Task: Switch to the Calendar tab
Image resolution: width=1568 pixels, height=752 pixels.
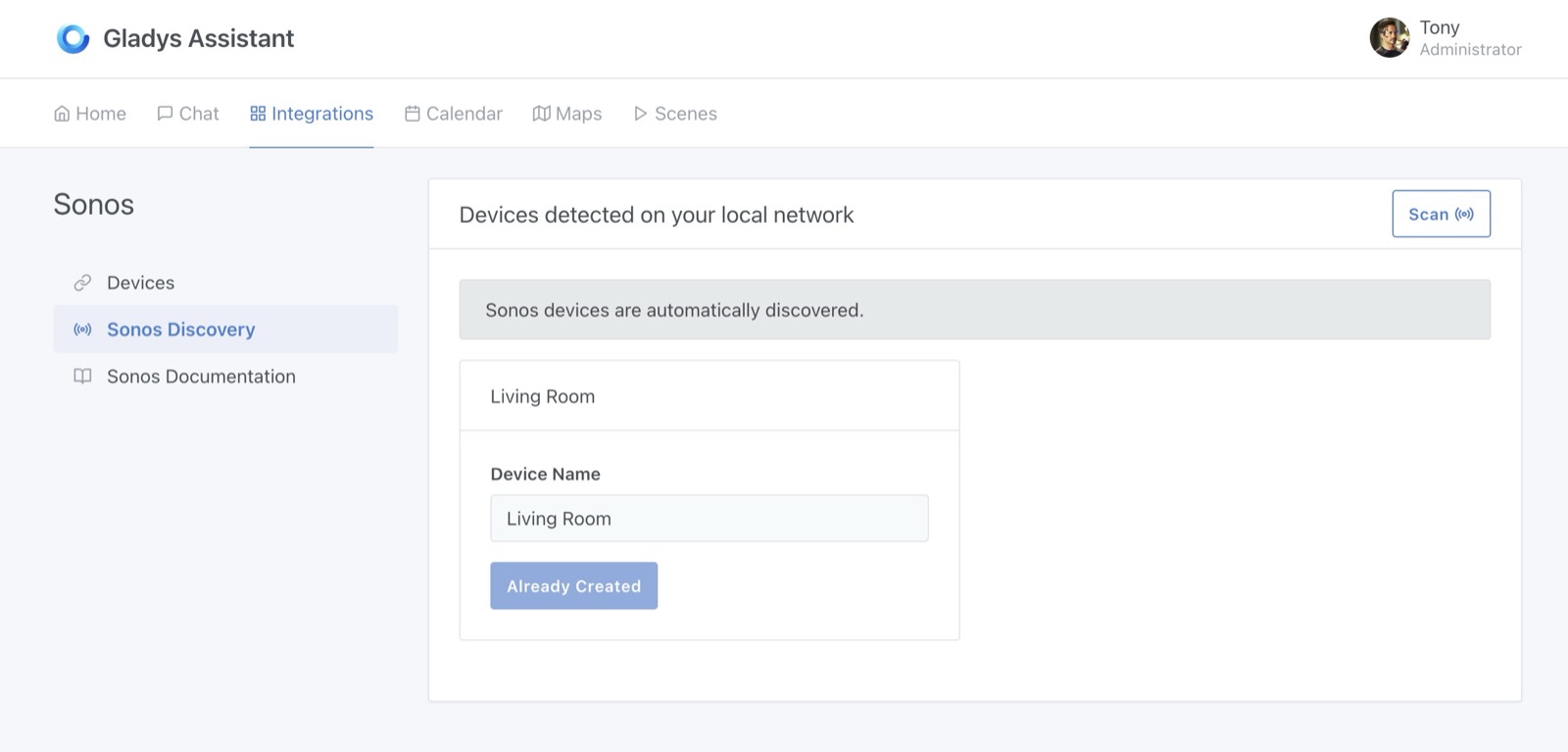Action: coord(453,114)
